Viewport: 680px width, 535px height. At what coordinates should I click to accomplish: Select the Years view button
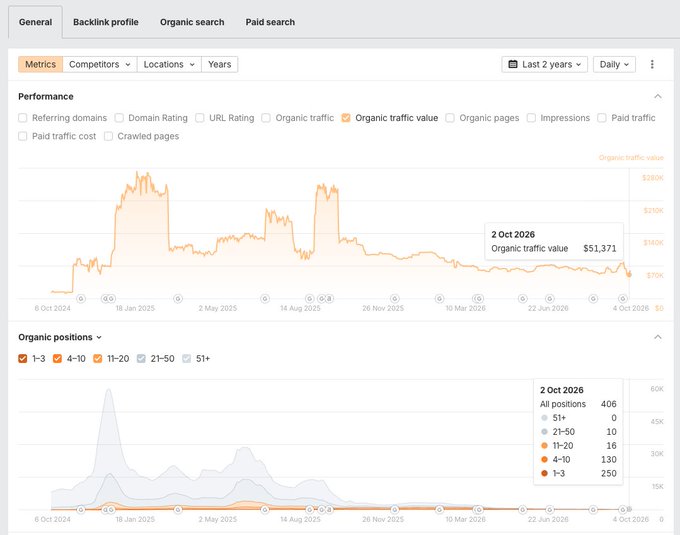pos(219,64)
